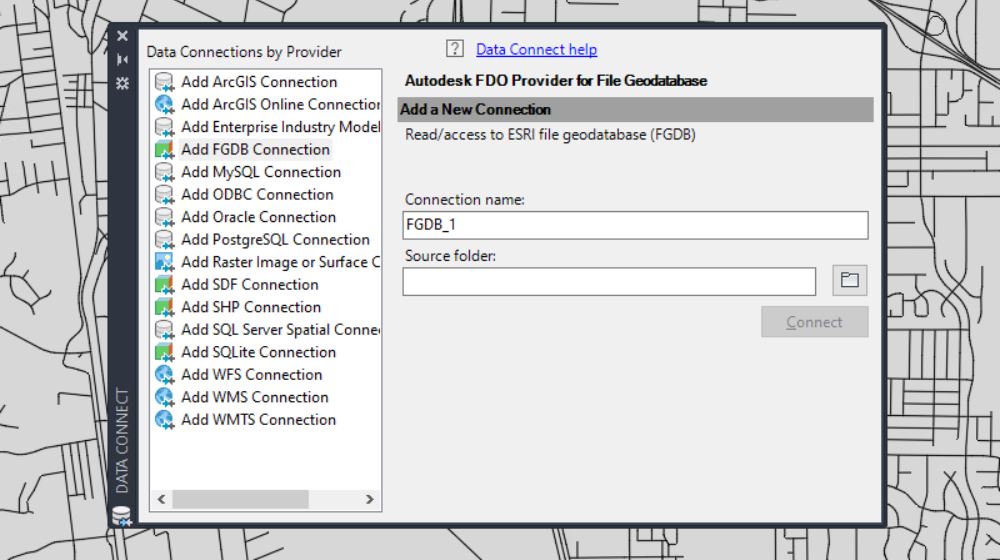
Task: Pick Add Raster Image or Surface Connection
Action: pyautogui.click(x=280, y=262)
